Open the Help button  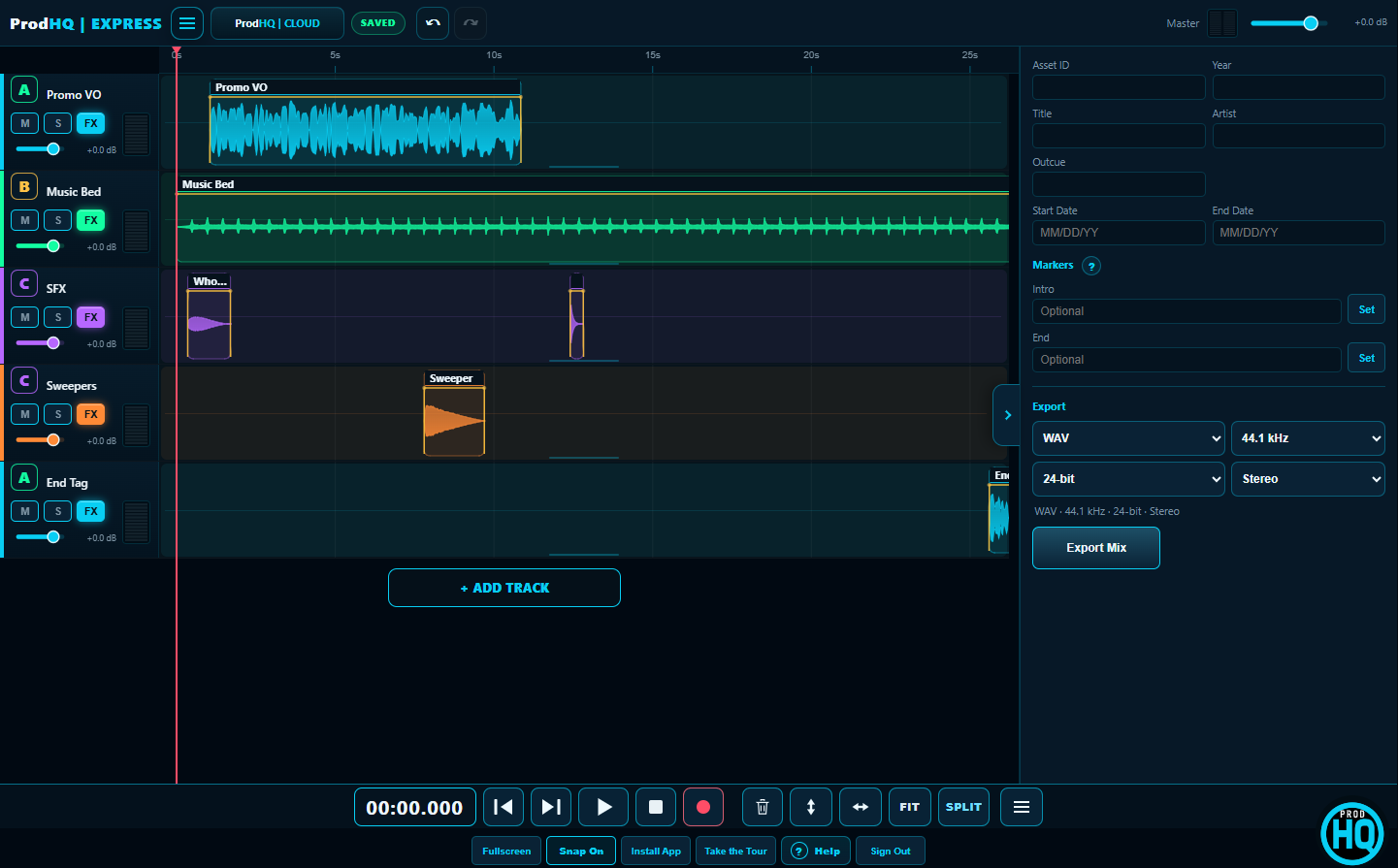point(816,851)
